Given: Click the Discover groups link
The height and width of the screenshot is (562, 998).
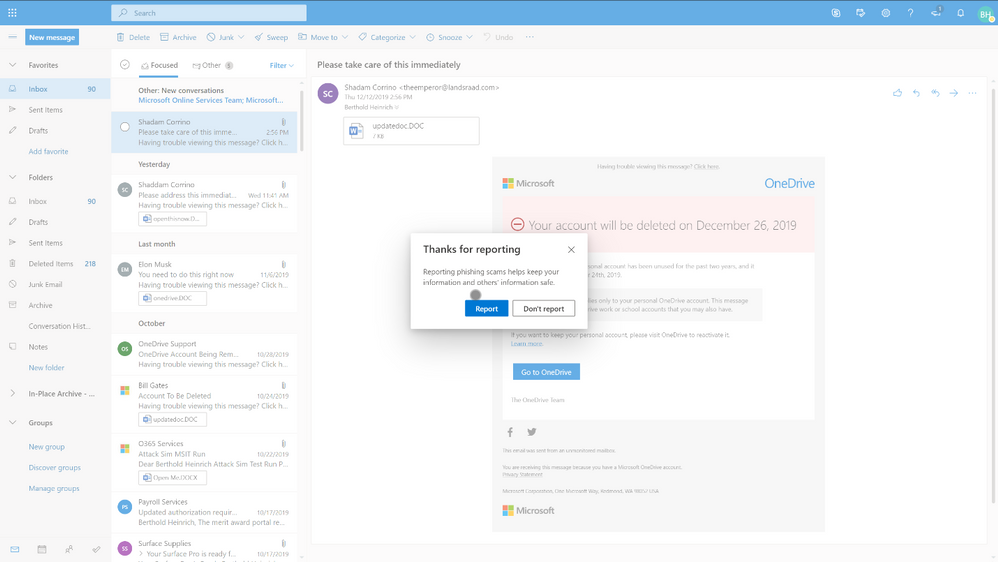Looking at the screenshot, I should tap(55, 467).
